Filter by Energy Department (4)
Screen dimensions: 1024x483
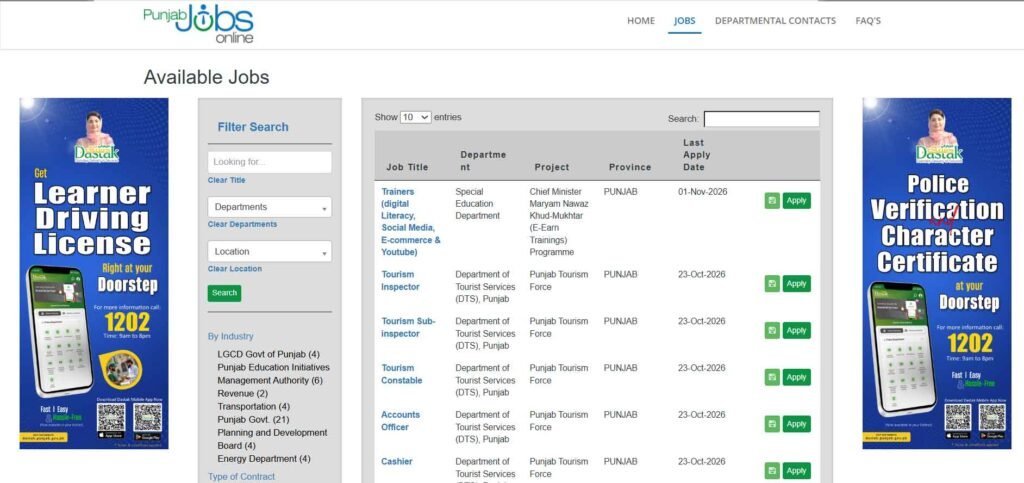[x=264, y=459]
